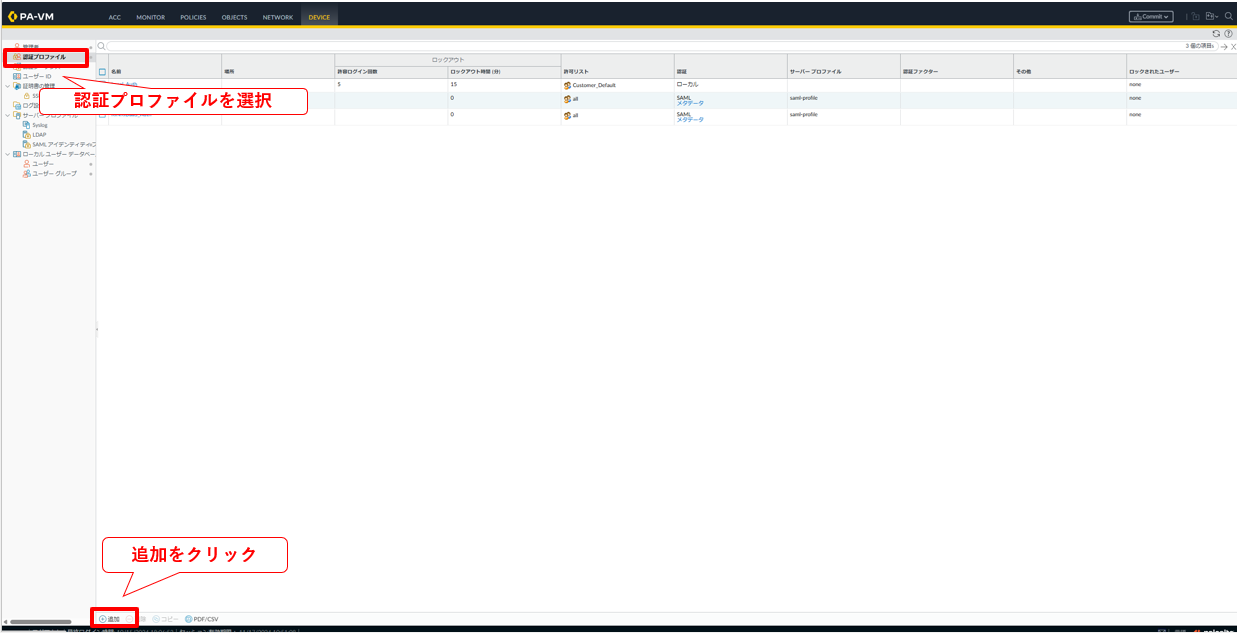Collapse the ローカル ユーザー データベース node
Image resolution: width=1237 pixels, height=633 pixels.
pyautogui.click(x=7, y=154)
